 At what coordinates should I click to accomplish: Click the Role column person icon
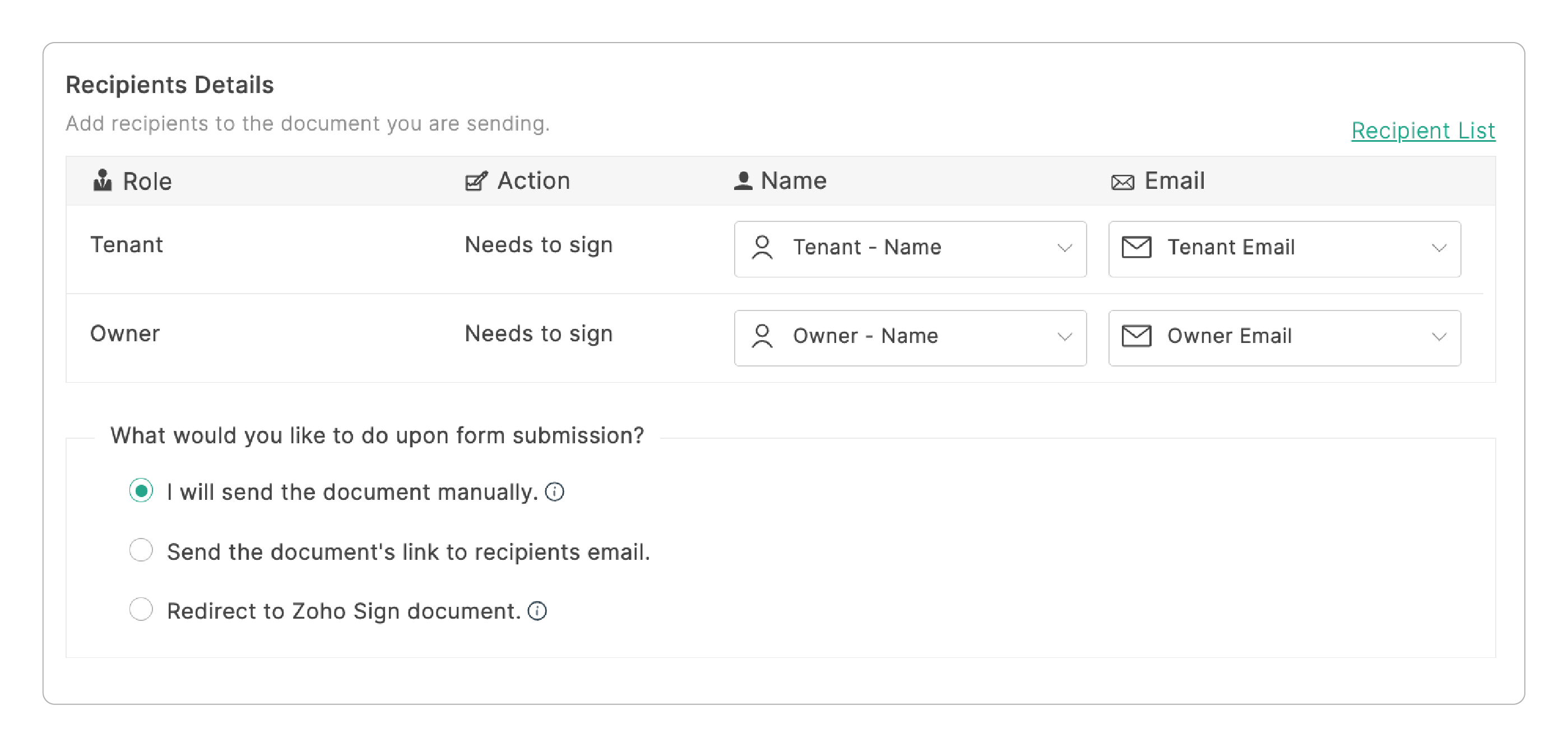[102, 181]
